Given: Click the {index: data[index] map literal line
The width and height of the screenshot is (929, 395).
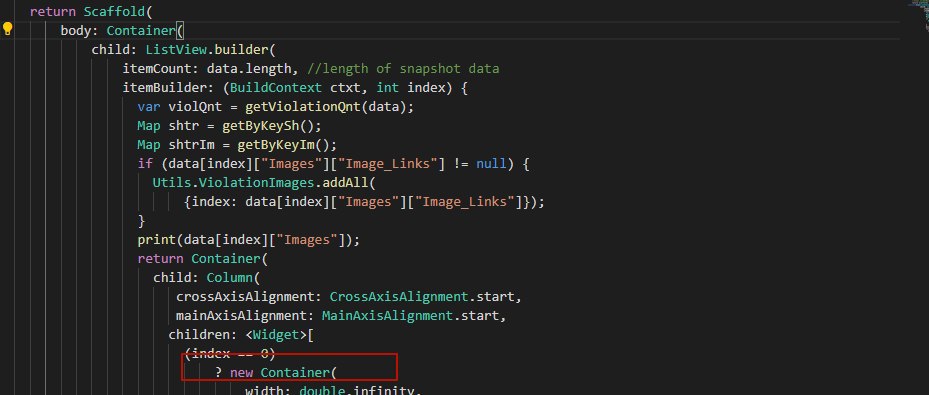Looking at the screenshot, I should tap(364, 202).
